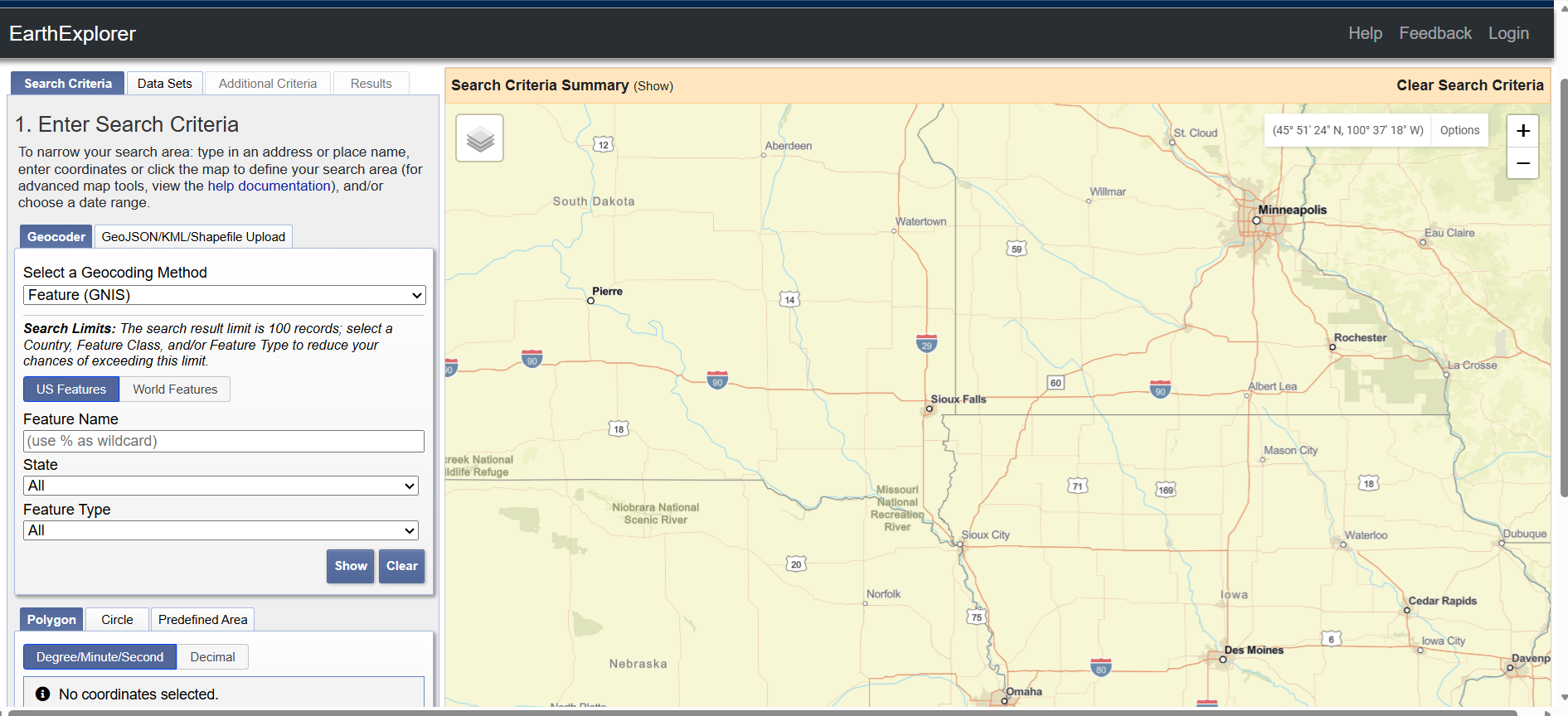The image size is (1568, 716).
Task: Switch to Degree/Minute/Second format
Action: point(100,657)
